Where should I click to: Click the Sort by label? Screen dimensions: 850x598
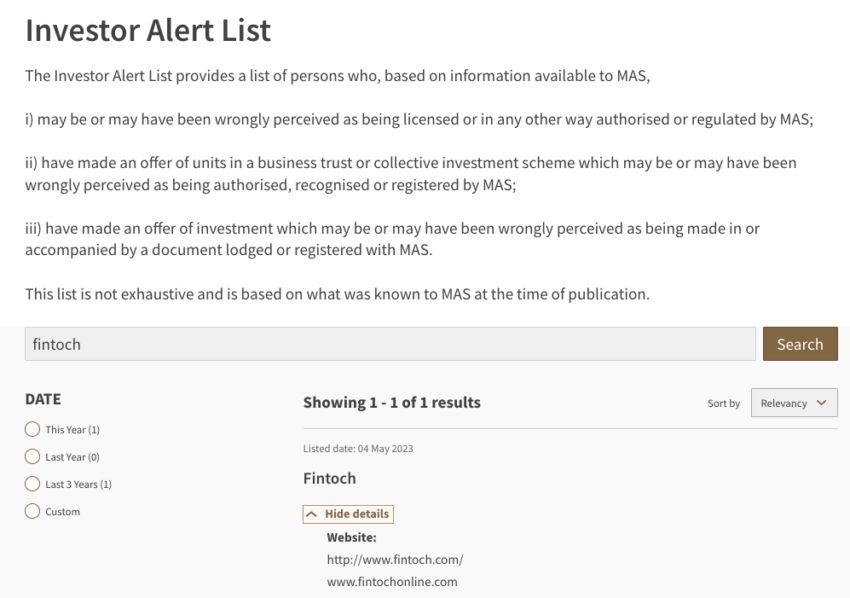pos(723,404)
